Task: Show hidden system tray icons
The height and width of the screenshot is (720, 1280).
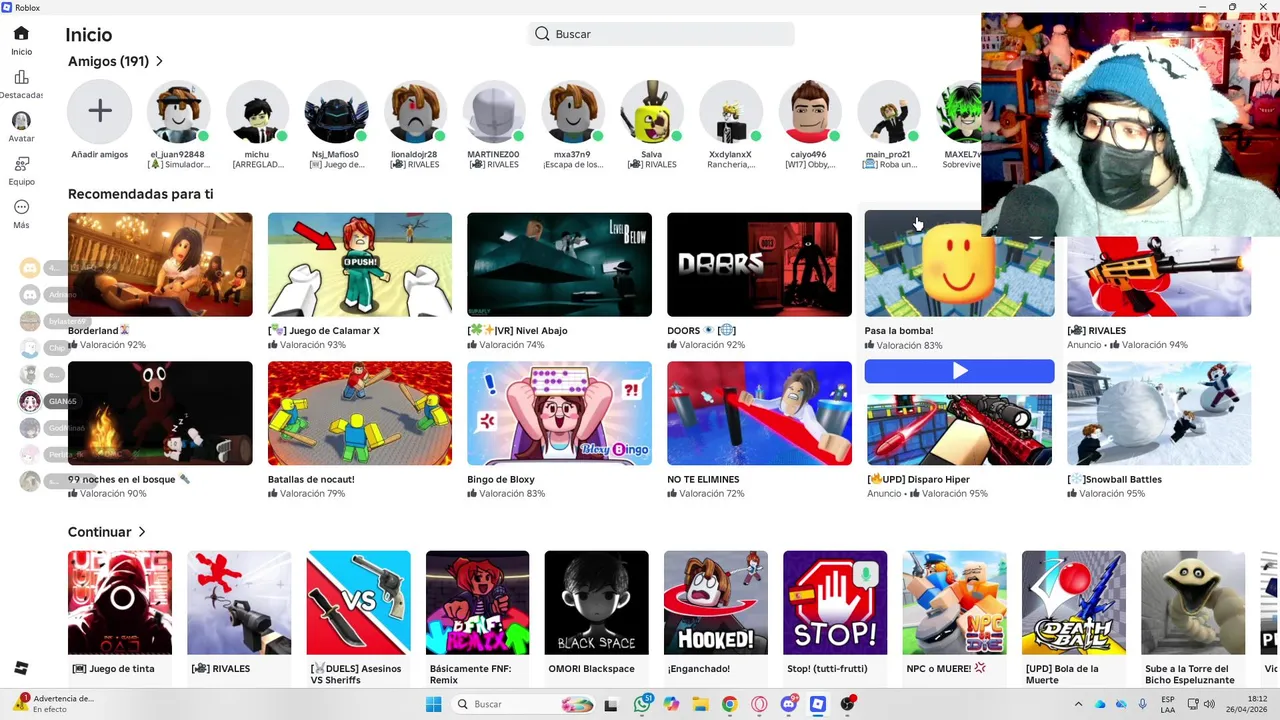Action: tap(1078, 704)
